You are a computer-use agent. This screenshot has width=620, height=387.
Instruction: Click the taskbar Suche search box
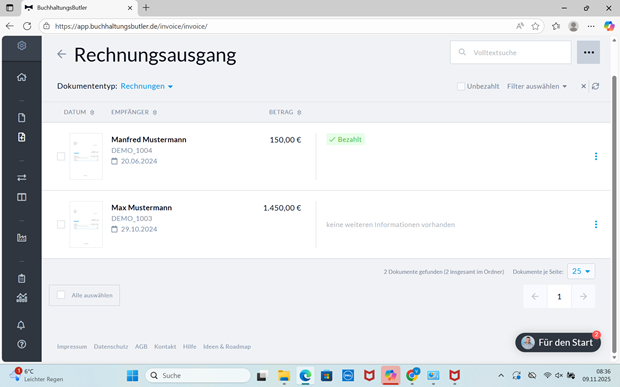[x=198, y=376]
